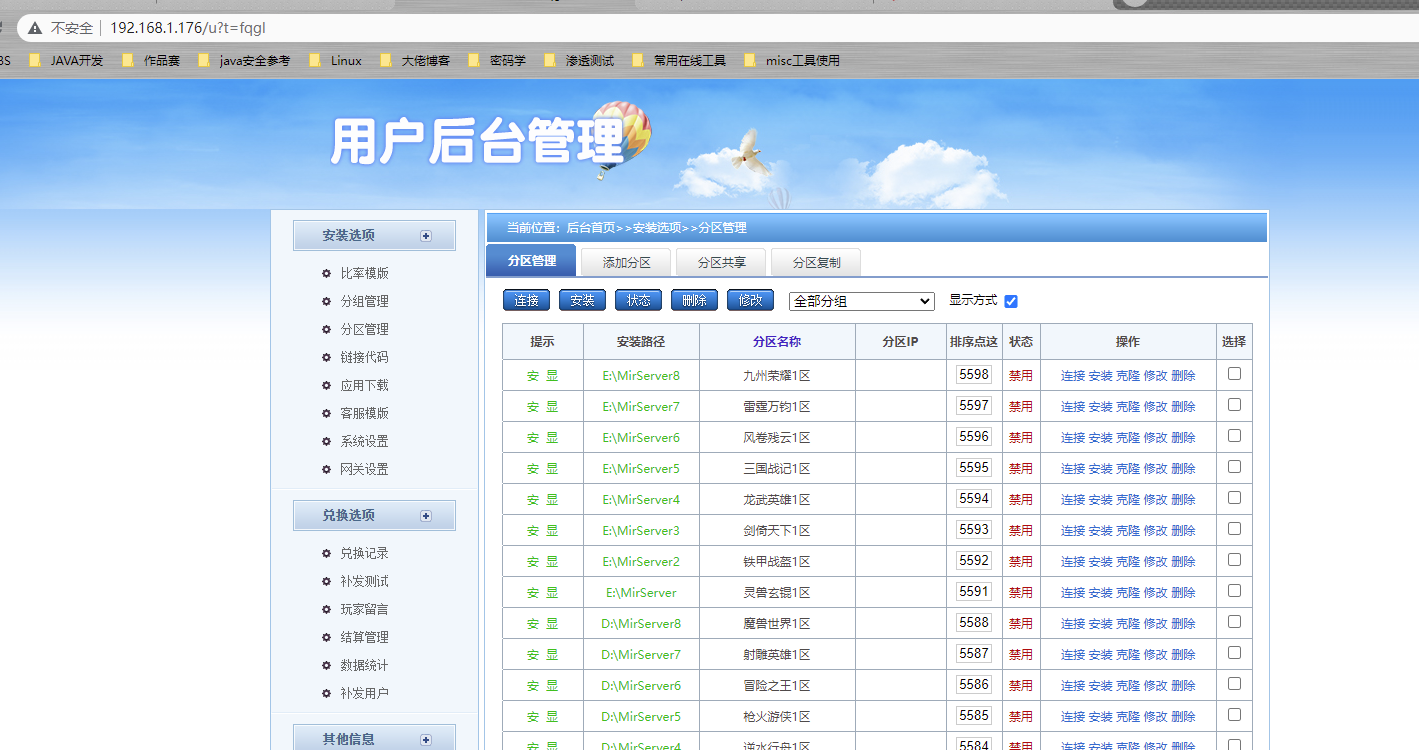Click the blue 修改 toolbar button
1419x750 pixels.
point(750,300)
